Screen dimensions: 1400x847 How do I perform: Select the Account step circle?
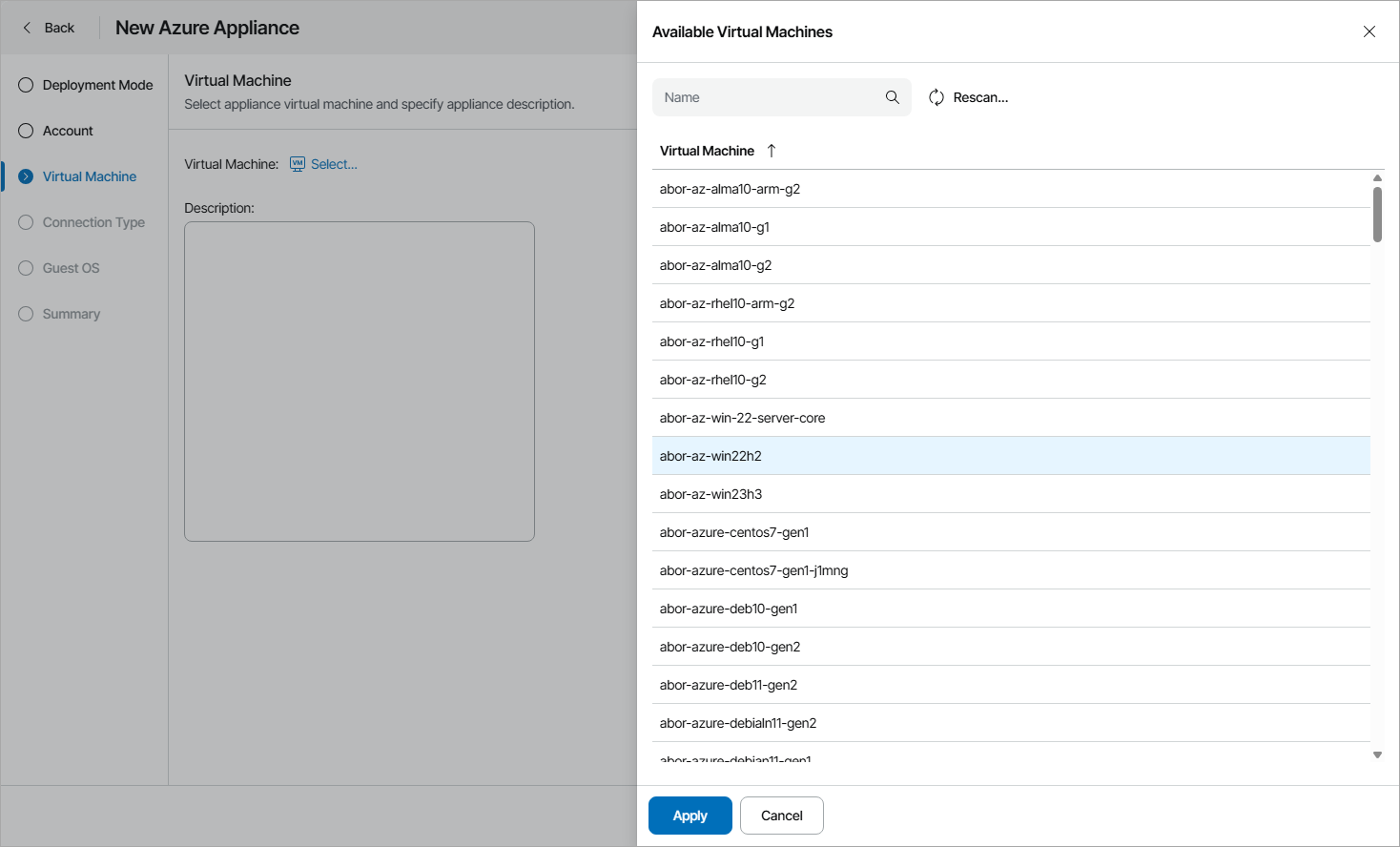point(25,131)
